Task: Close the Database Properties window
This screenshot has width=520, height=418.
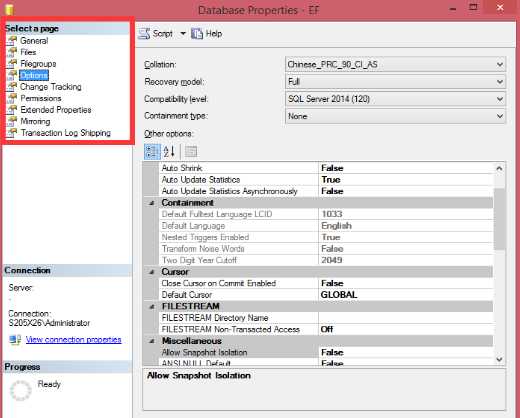Action: (500, 8)
